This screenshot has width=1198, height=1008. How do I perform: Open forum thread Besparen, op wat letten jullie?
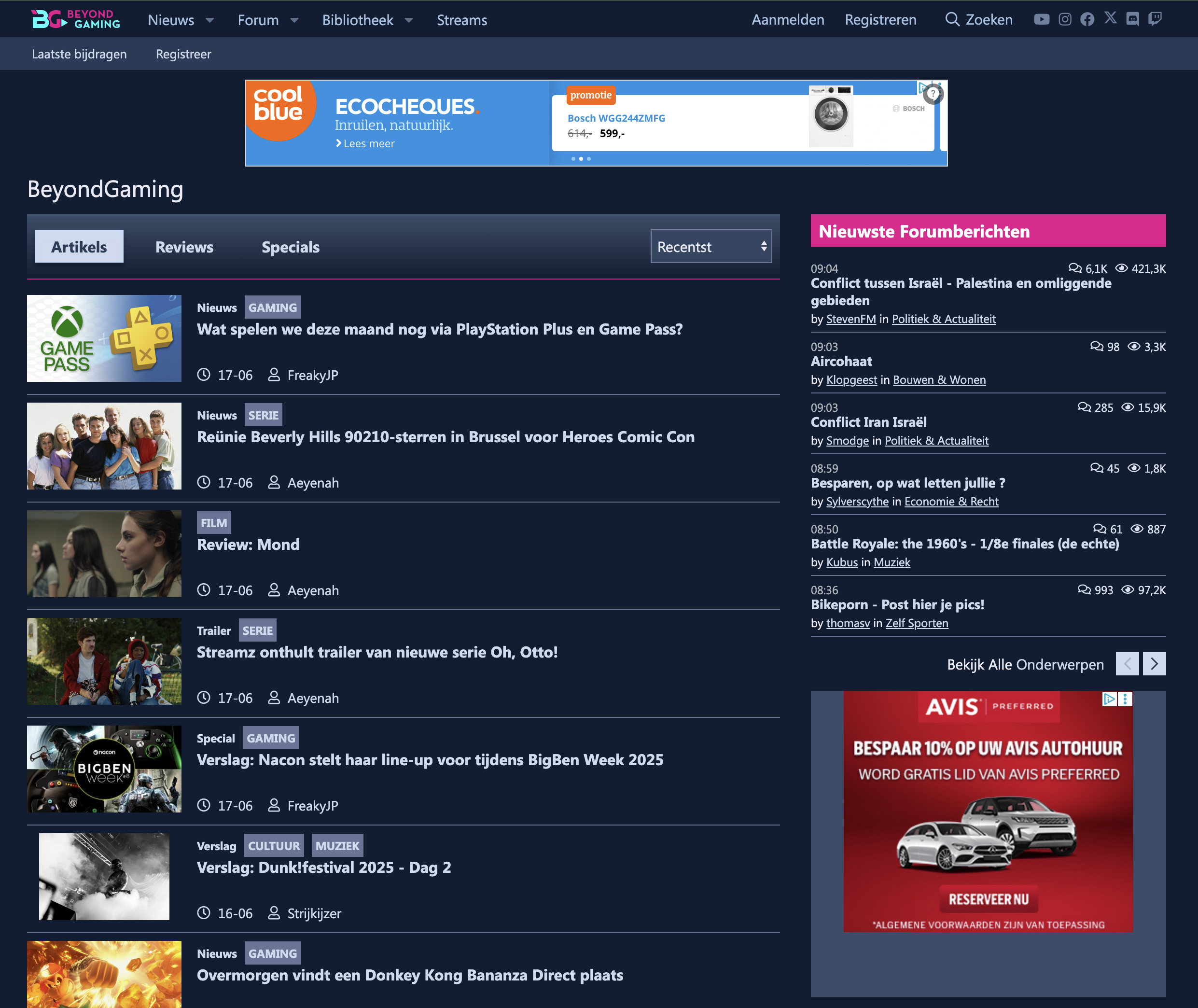(908, 483)
